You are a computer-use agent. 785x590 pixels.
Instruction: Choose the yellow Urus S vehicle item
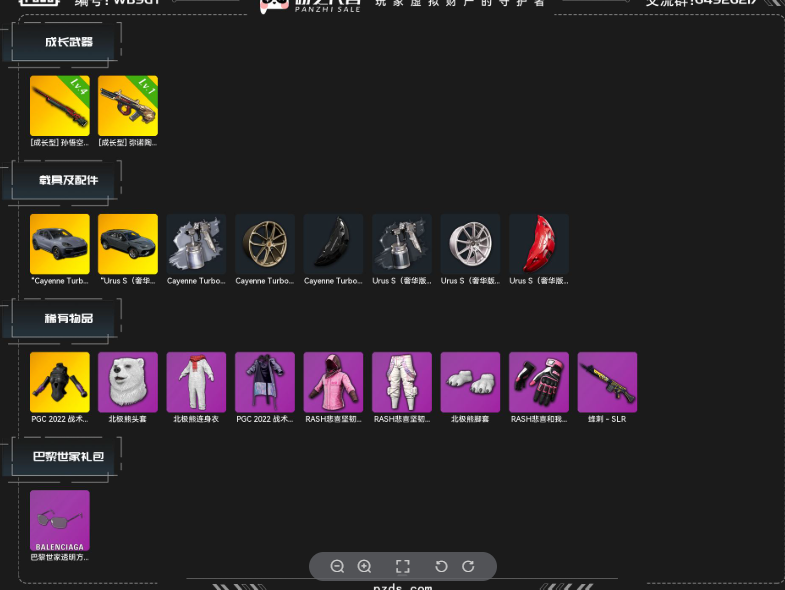(128, 244)
